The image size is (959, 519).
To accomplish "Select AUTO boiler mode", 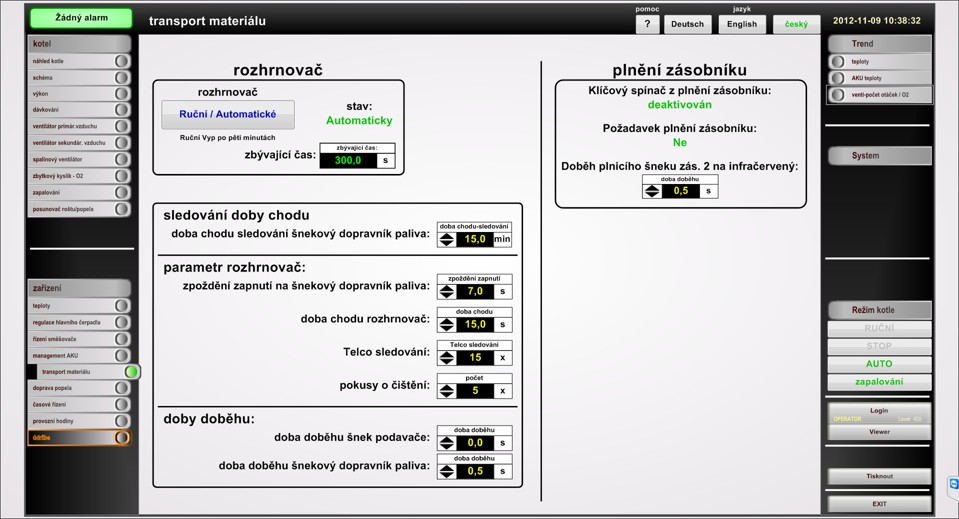I will pyautogui.click(x=879, y=364).
